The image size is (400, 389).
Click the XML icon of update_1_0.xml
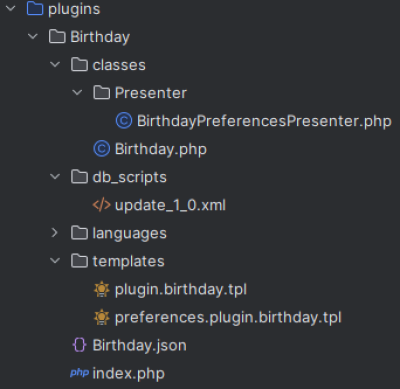[102, 205]
